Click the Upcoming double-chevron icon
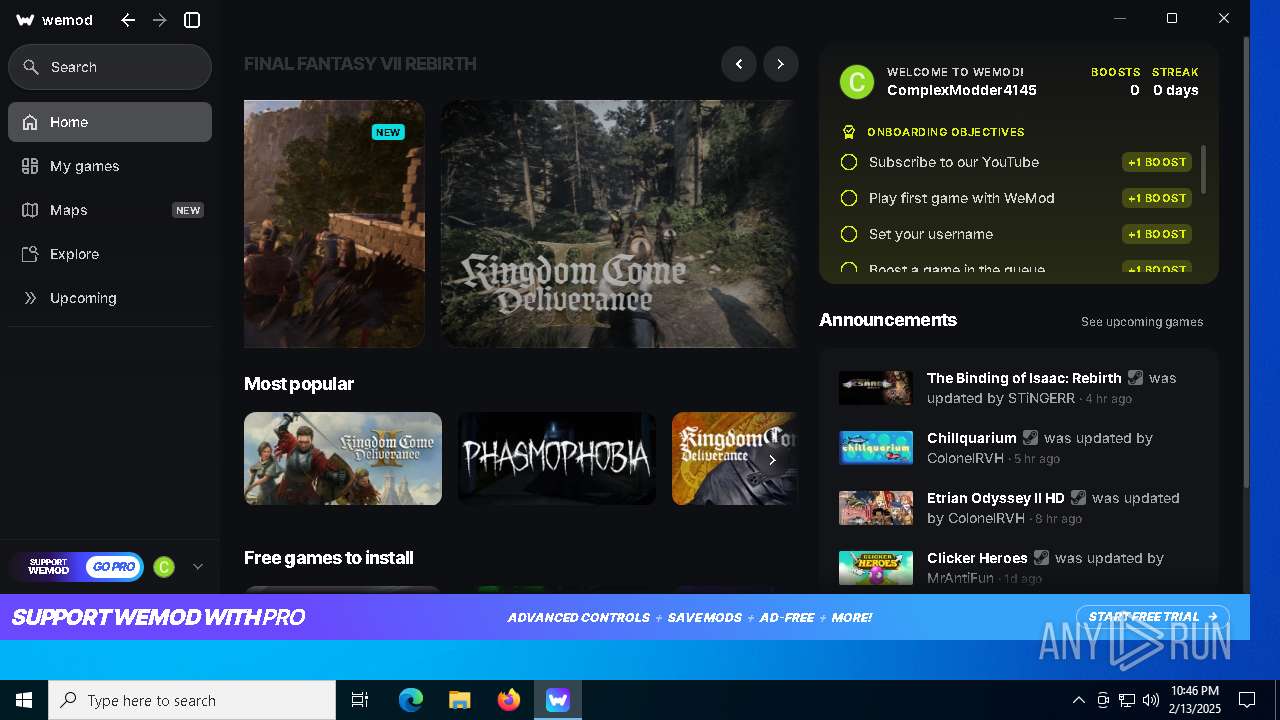1280x720 pixels. (x=30, y=298)
